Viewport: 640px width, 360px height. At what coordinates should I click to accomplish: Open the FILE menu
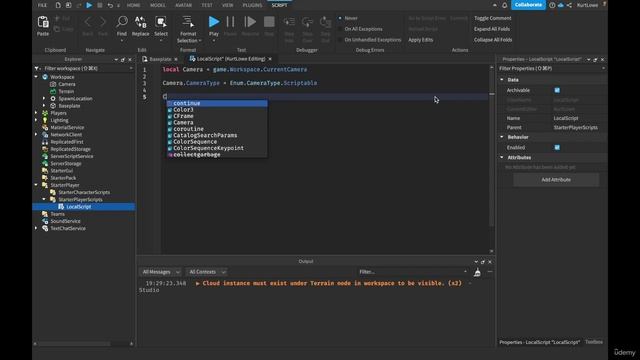click(x=42, y=5)
